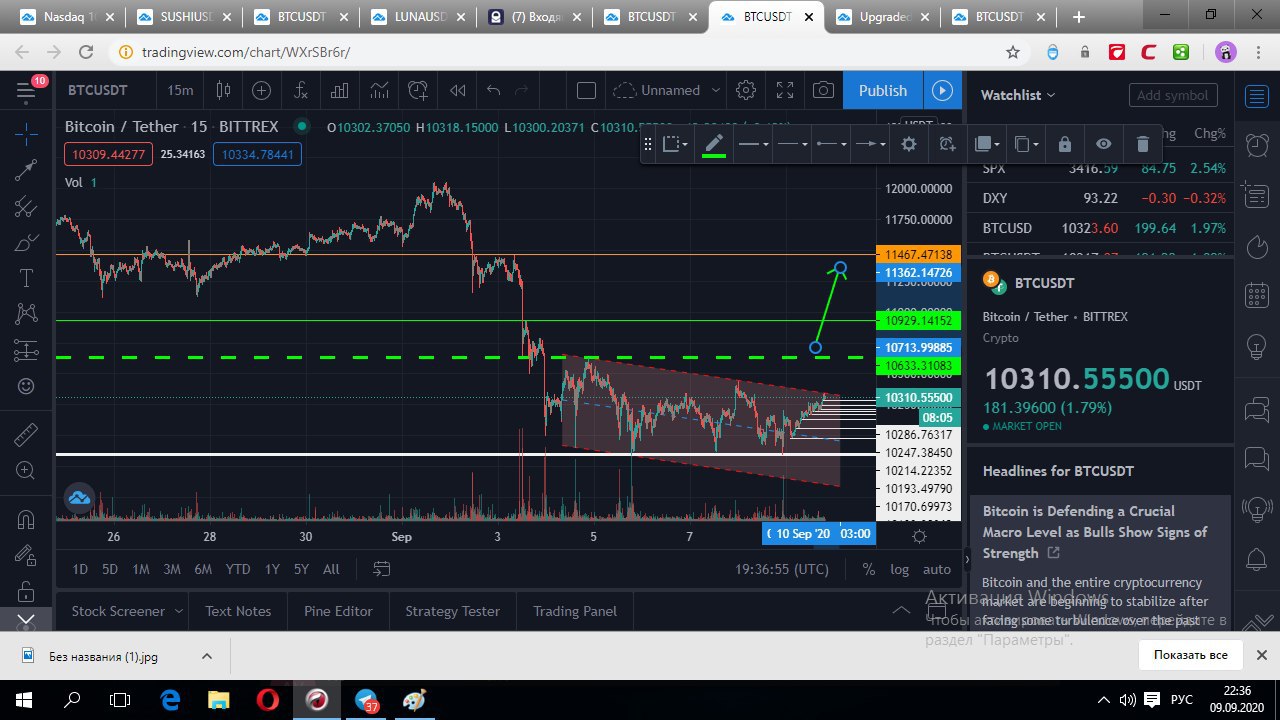The image size is (1280, 720).
Task: Take a chart snapshot with camera icon
Action: 823,91
